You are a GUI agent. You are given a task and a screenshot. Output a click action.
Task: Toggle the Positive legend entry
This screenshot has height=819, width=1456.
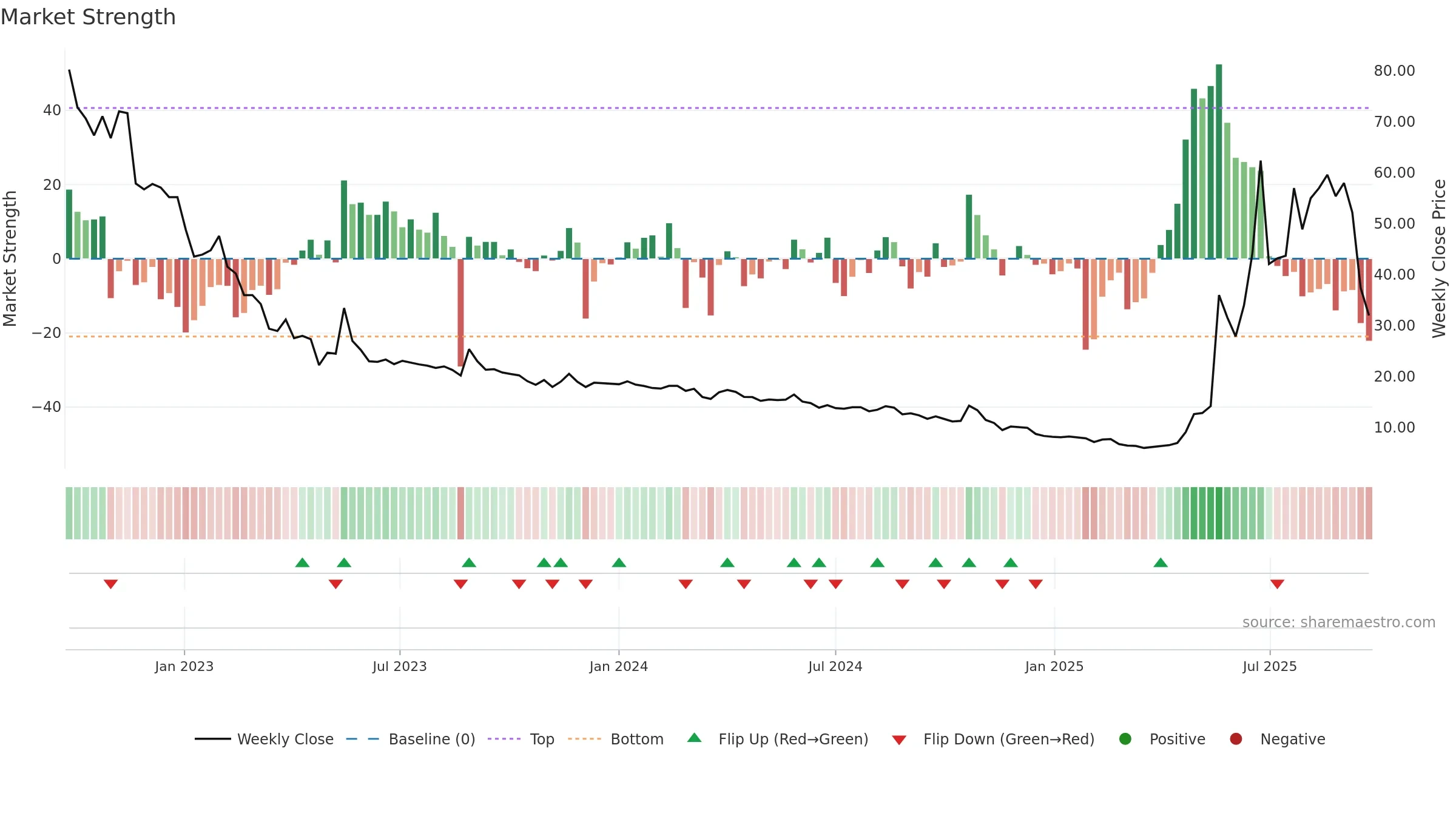1162,739
